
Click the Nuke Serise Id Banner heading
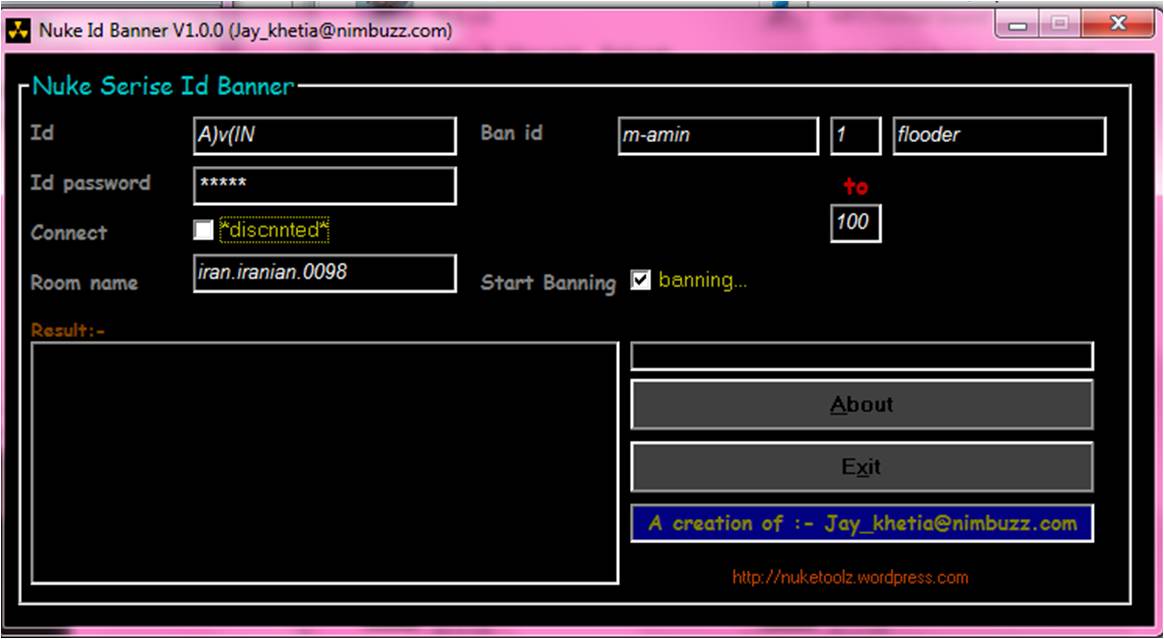click(163, 87)
